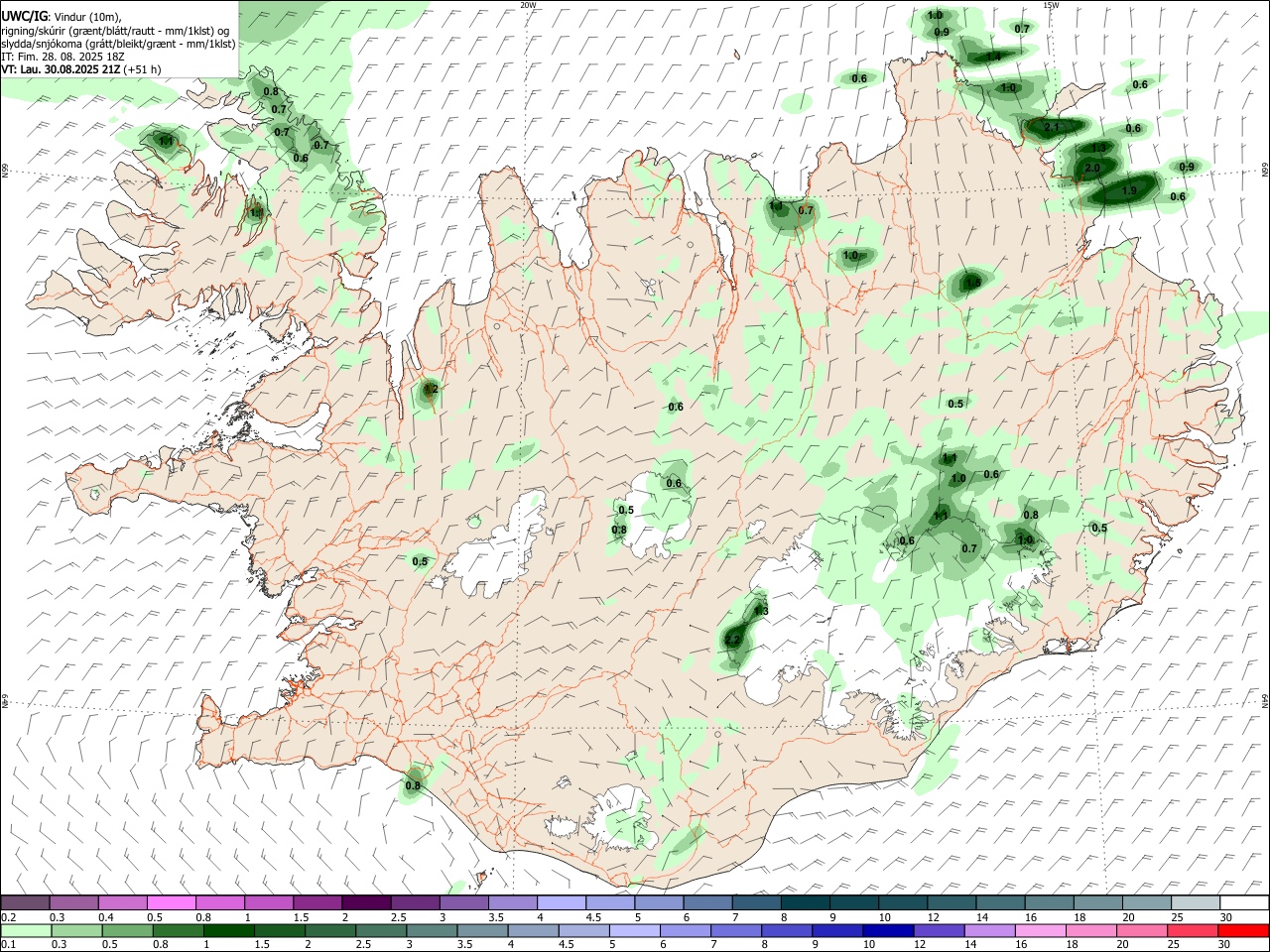
Task: Click the 2.0 precipitation value on the map
Action: point(1092,169)
